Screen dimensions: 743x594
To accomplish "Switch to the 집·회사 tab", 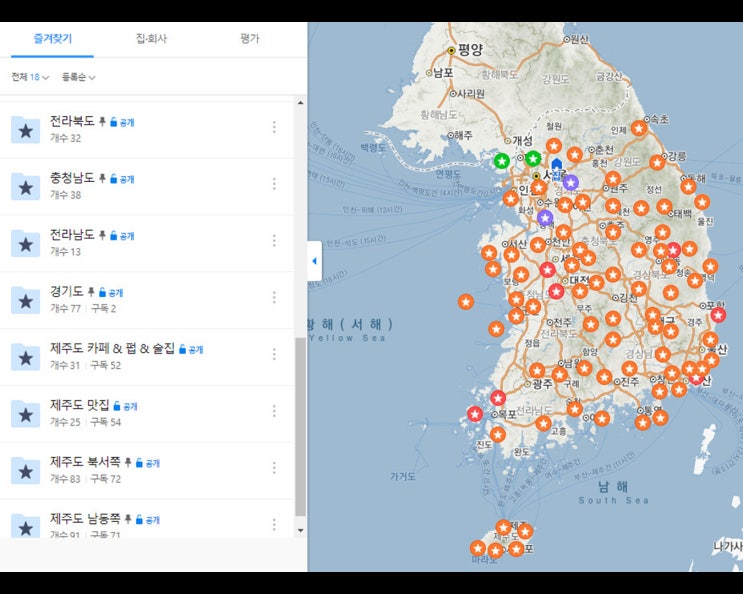I will click(151, 38).
